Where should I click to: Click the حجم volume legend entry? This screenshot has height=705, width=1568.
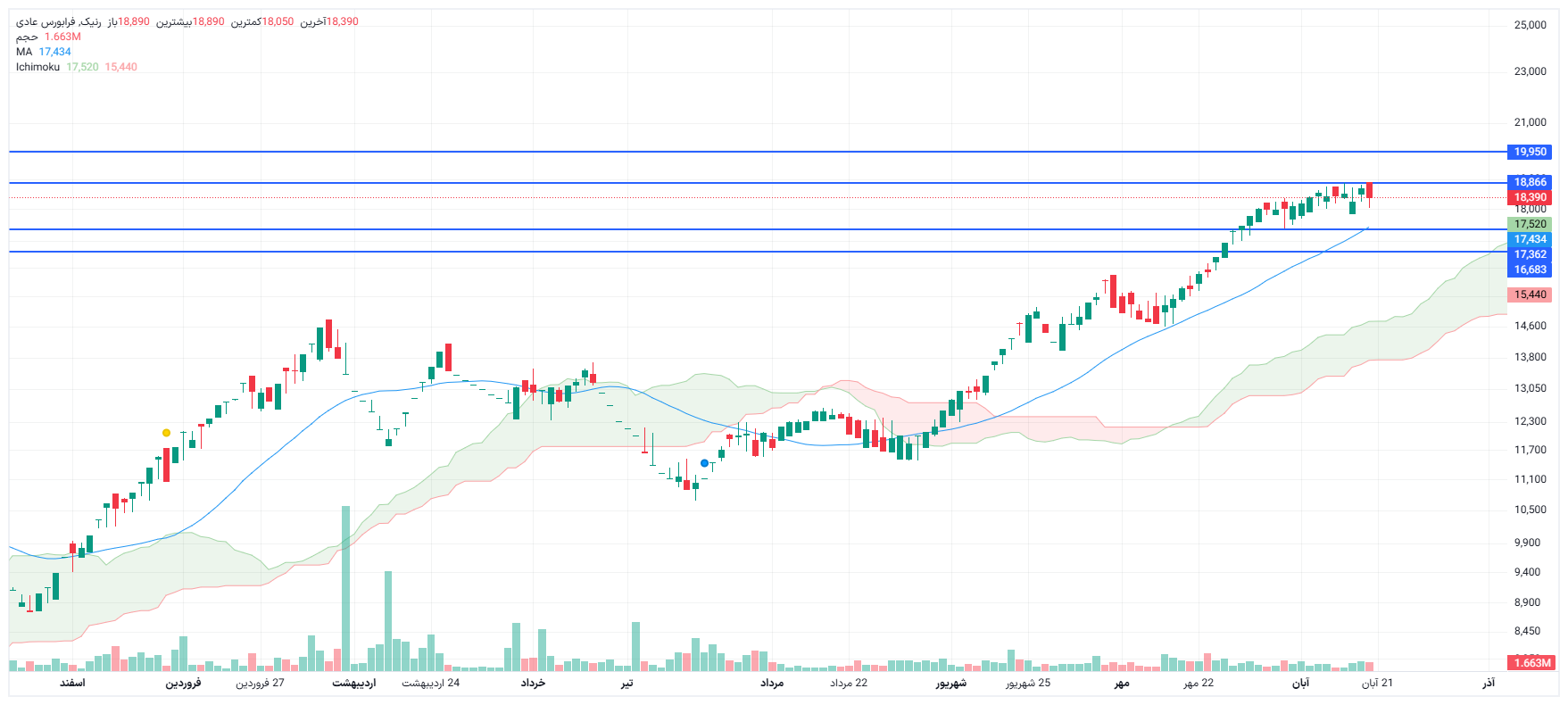pos(27,37)
